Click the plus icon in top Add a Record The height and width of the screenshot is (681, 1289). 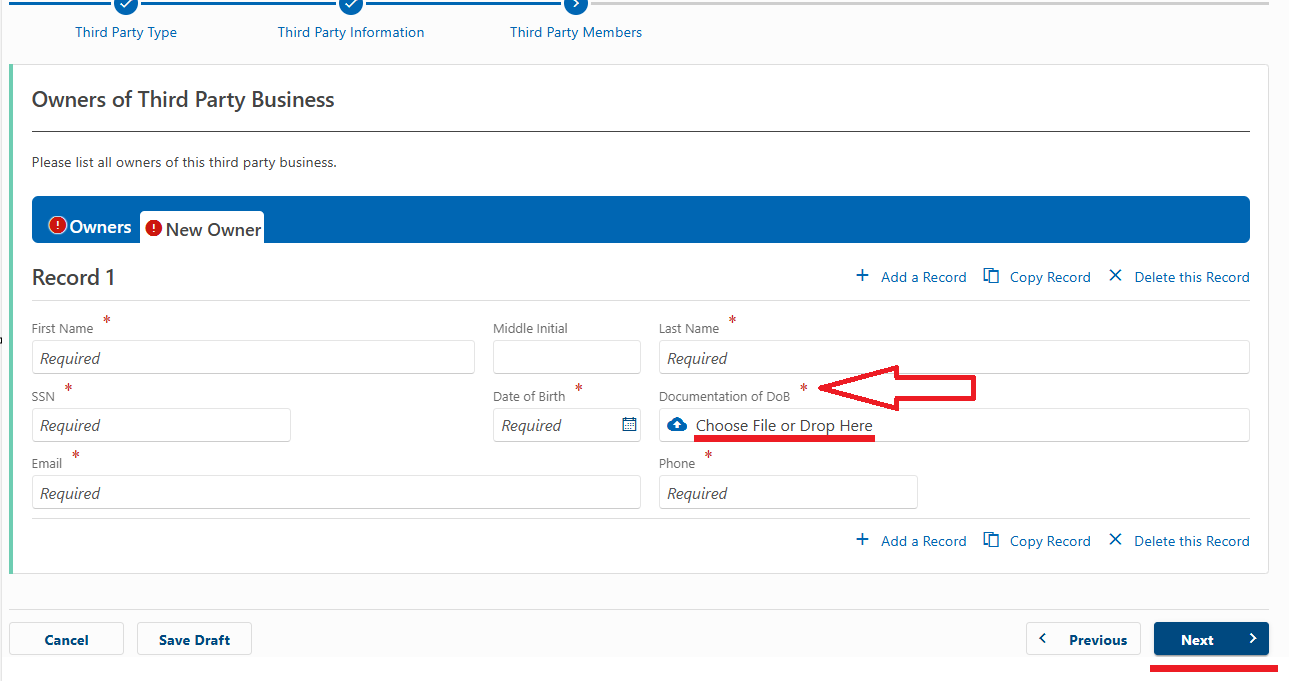(x=862, y=276)
